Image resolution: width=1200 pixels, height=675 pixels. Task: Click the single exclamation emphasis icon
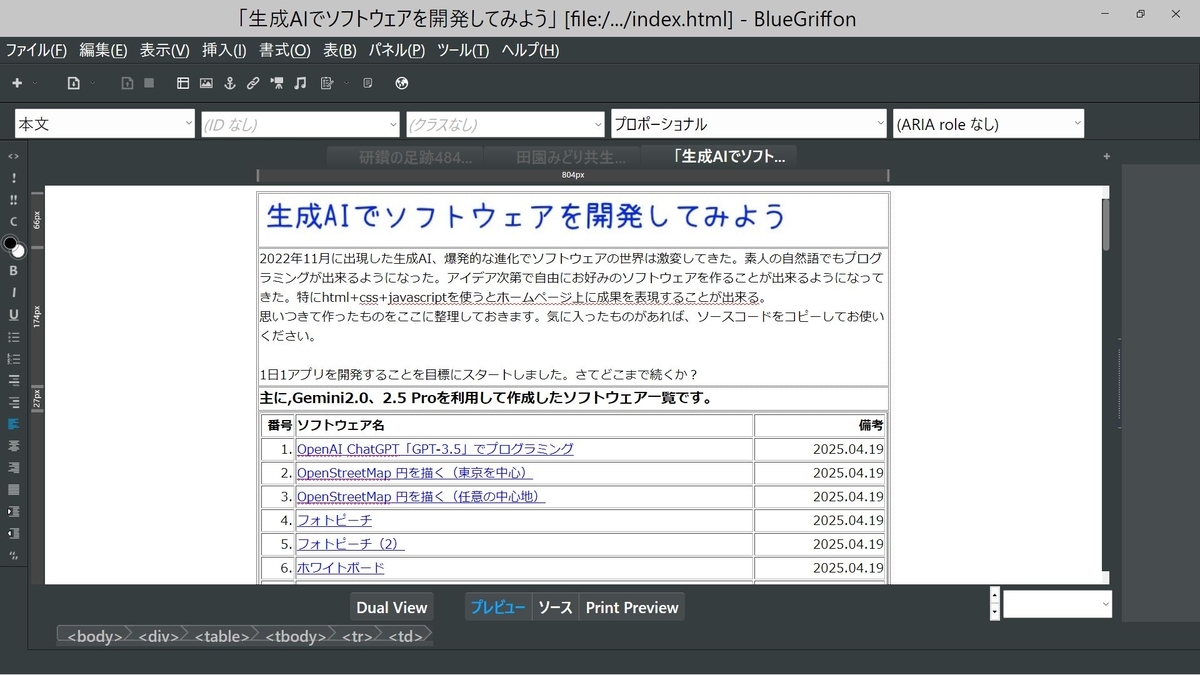[14, 178]
